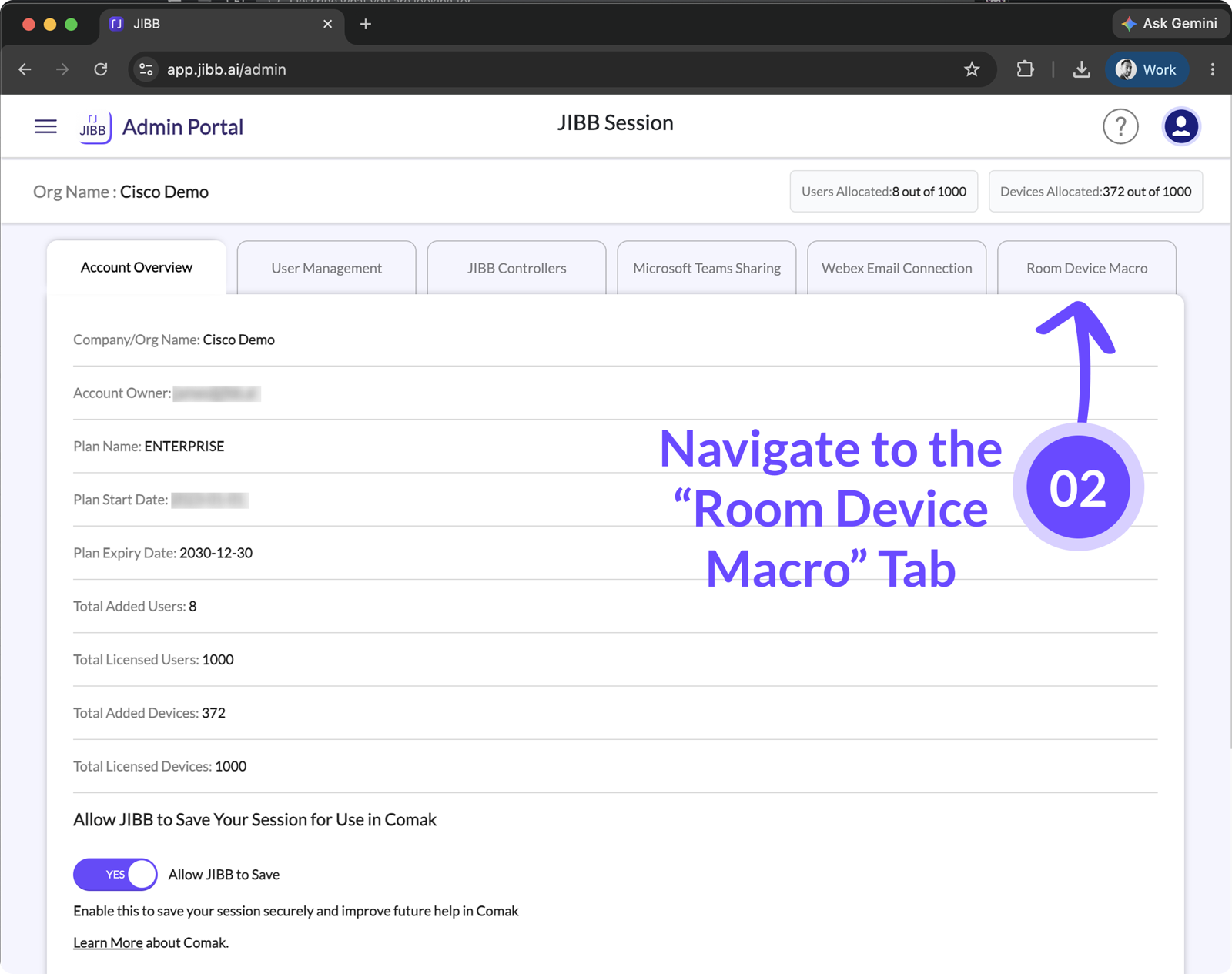The image size is (1232, 974).
Task: Click the Plan Name ENTERPRISE value
Action: coord(184,447)
